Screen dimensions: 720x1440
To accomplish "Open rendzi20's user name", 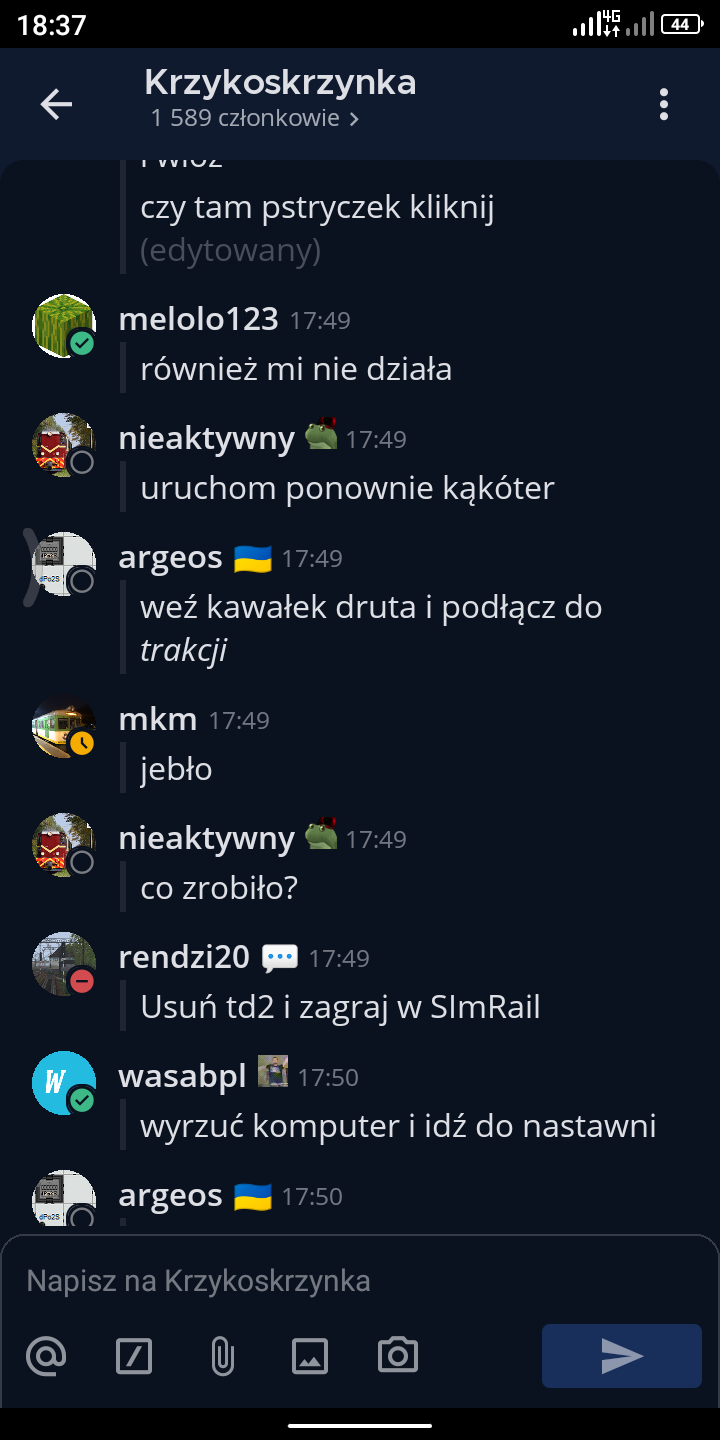I will (x=184, y=958).
